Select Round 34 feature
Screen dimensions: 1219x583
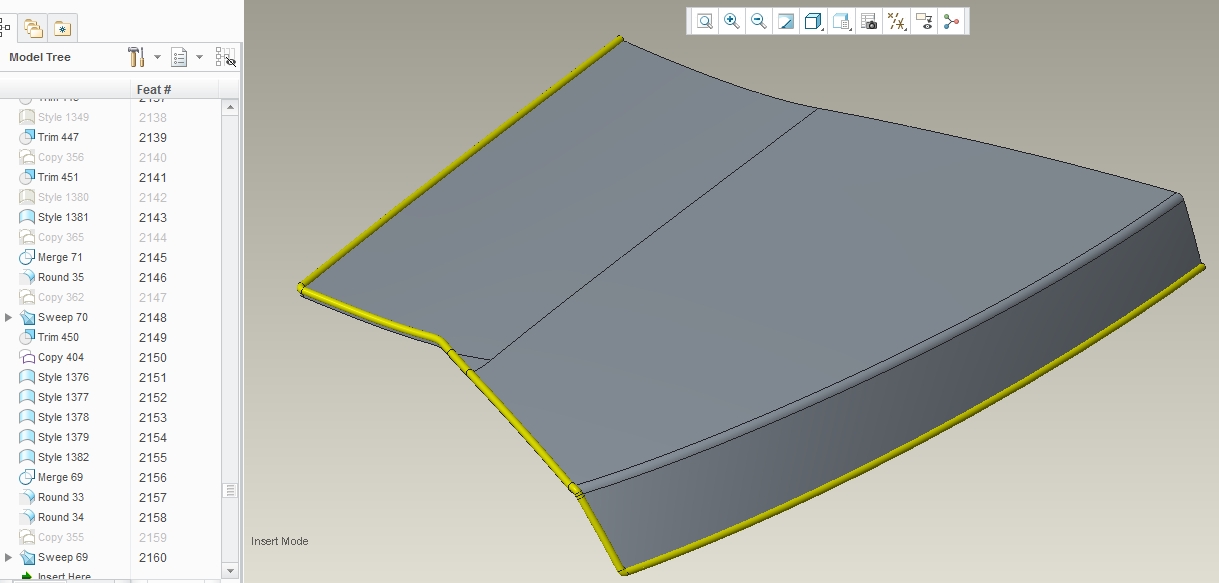pyautogui.click(x=61, y=517)
